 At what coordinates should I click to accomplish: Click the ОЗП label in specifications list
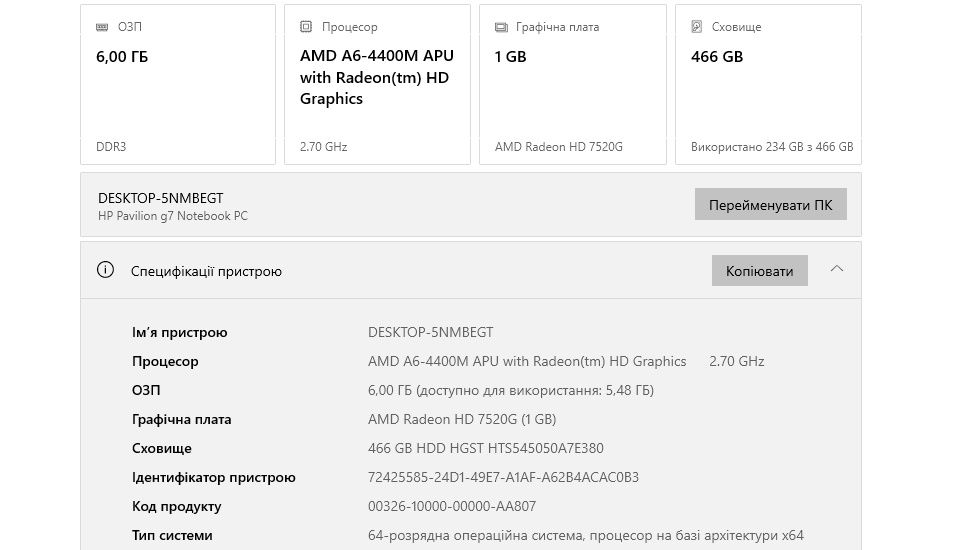(146, 390)
